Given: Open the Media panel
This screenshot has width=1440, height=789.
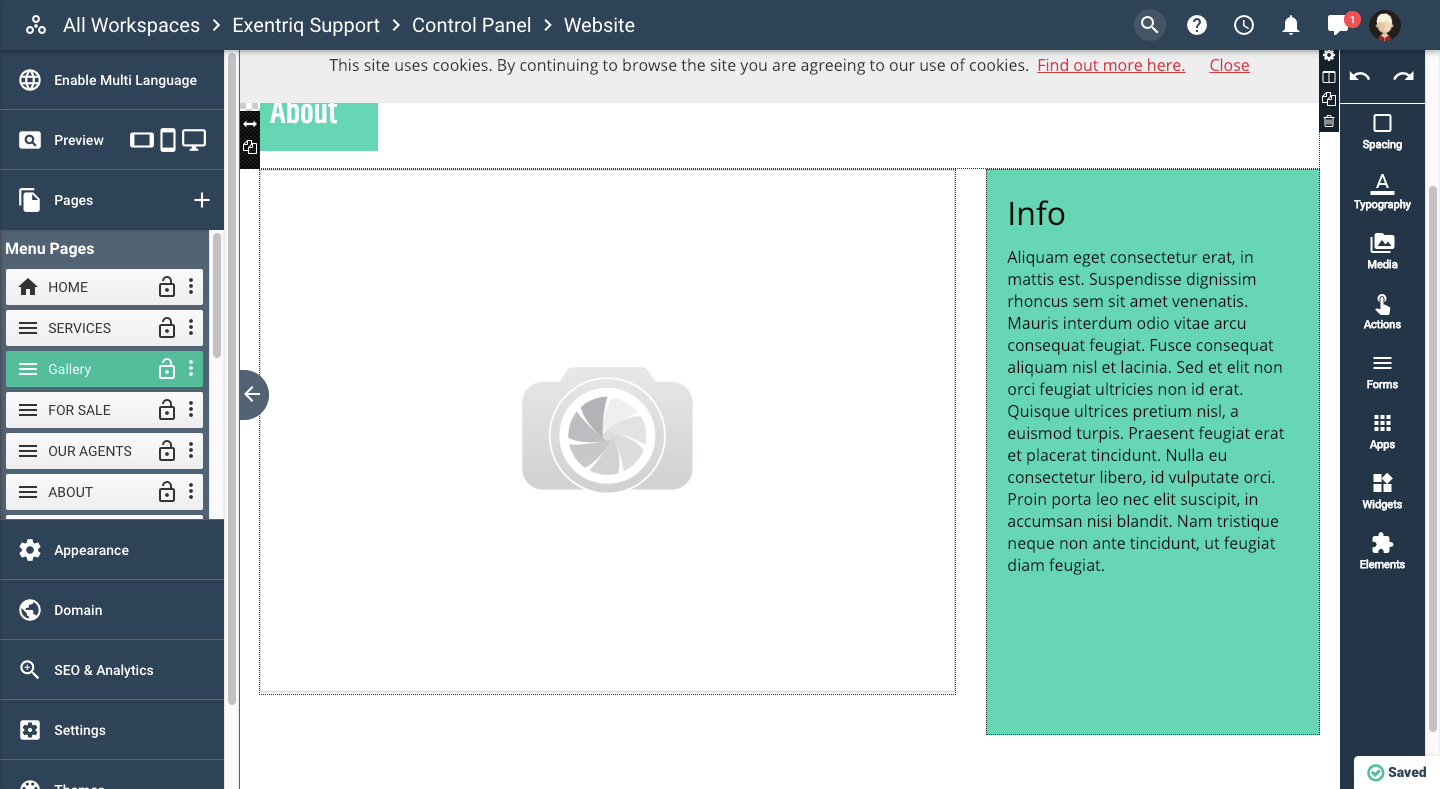Looking at the screenshot, I should 1382,251.
